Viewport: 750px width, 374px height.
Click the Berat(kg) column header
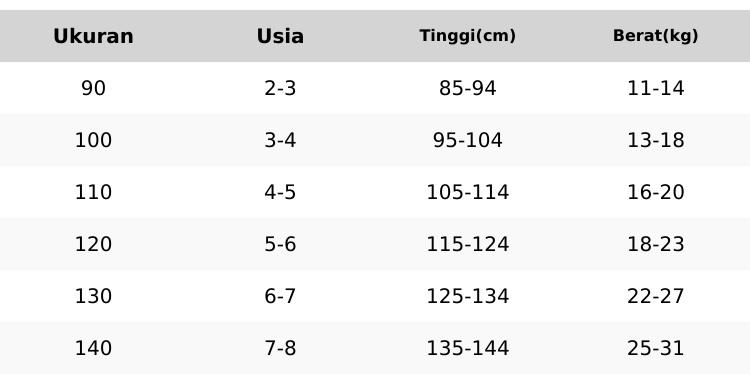[x=655, y=36]
